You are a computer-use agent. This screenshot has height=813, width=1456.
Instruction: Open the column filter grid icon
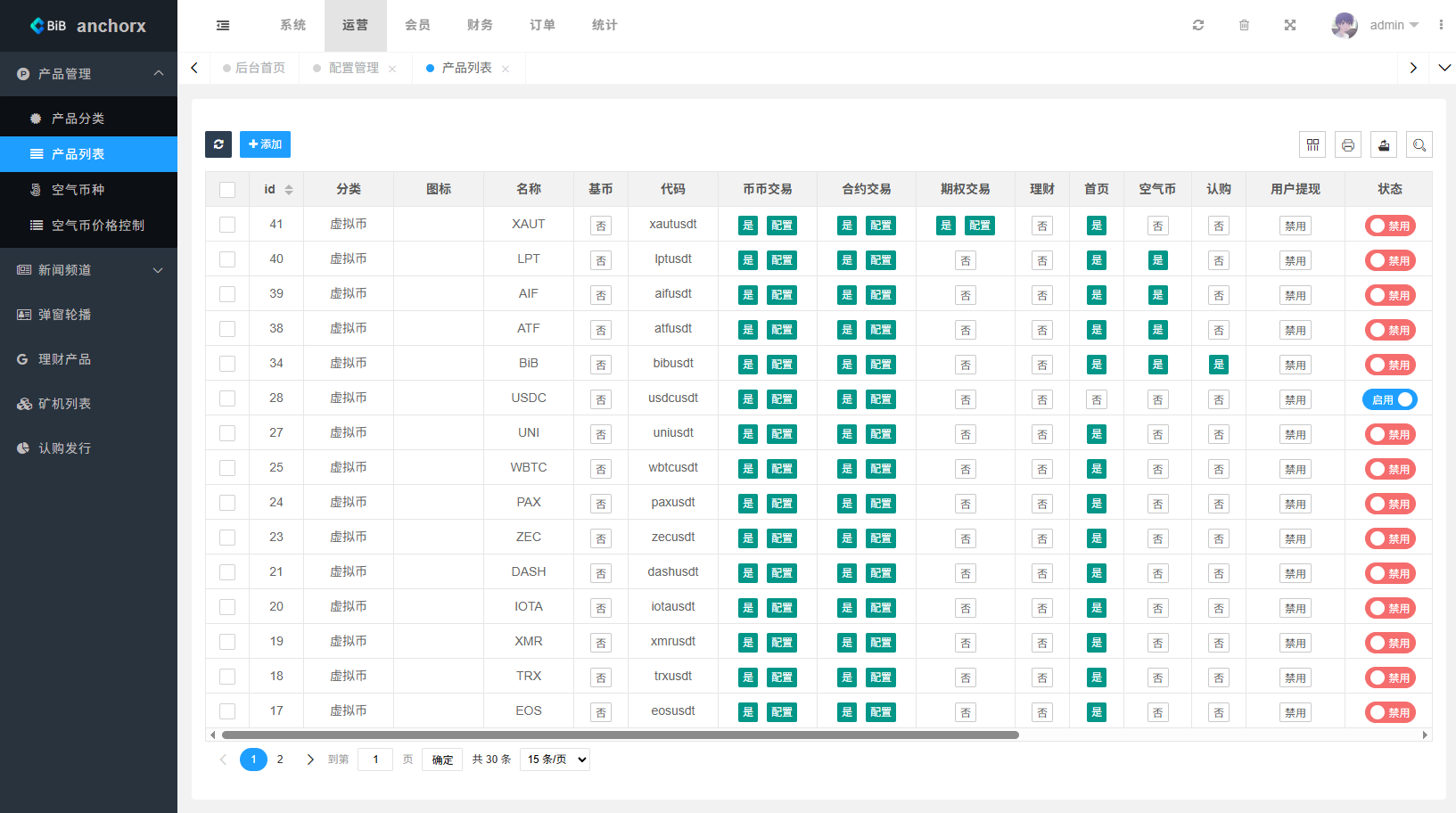point(1312,144)
